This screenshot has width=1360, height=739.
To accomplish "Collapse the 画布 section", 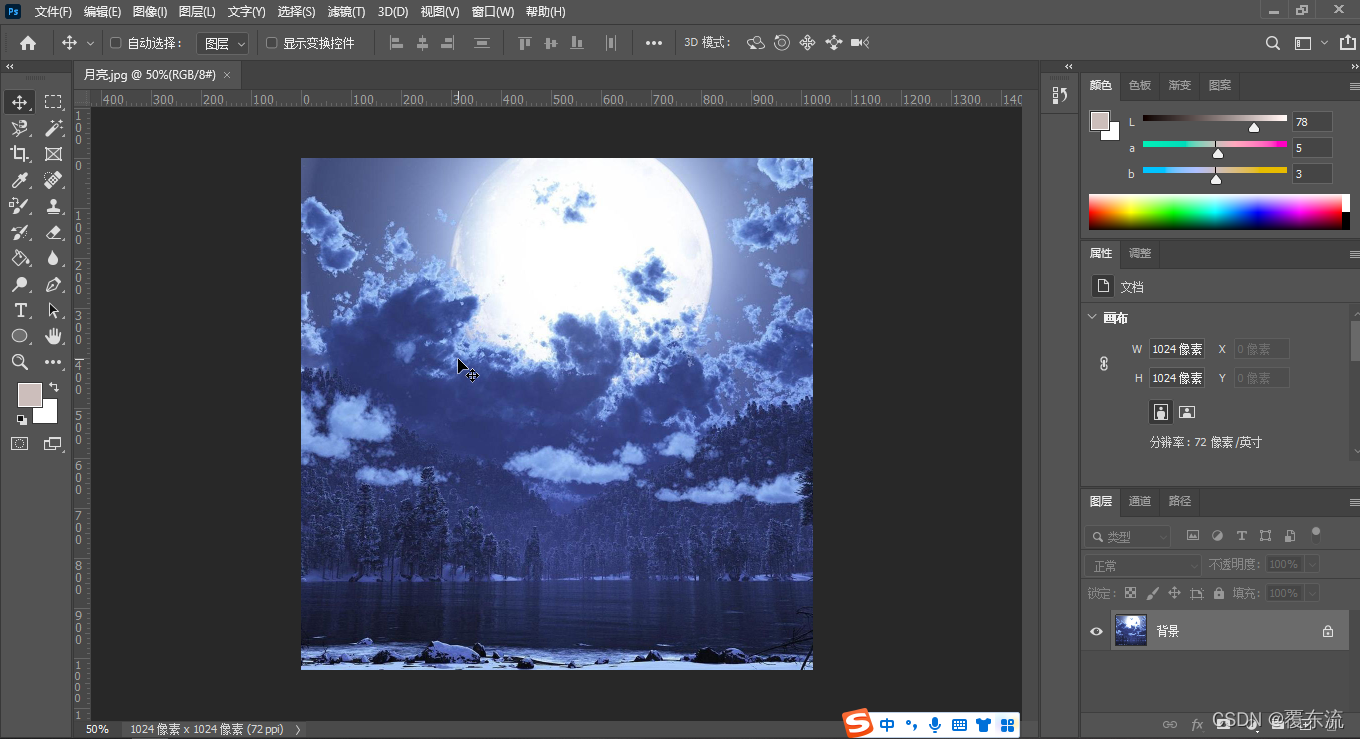I will (1093, 317).
